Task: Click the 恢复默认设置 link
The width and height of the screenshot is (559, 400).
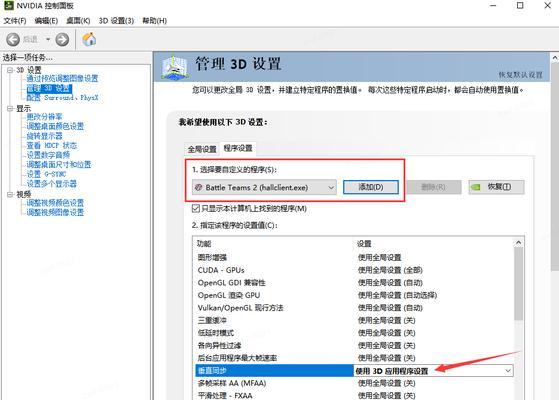Action: [520, 75]
